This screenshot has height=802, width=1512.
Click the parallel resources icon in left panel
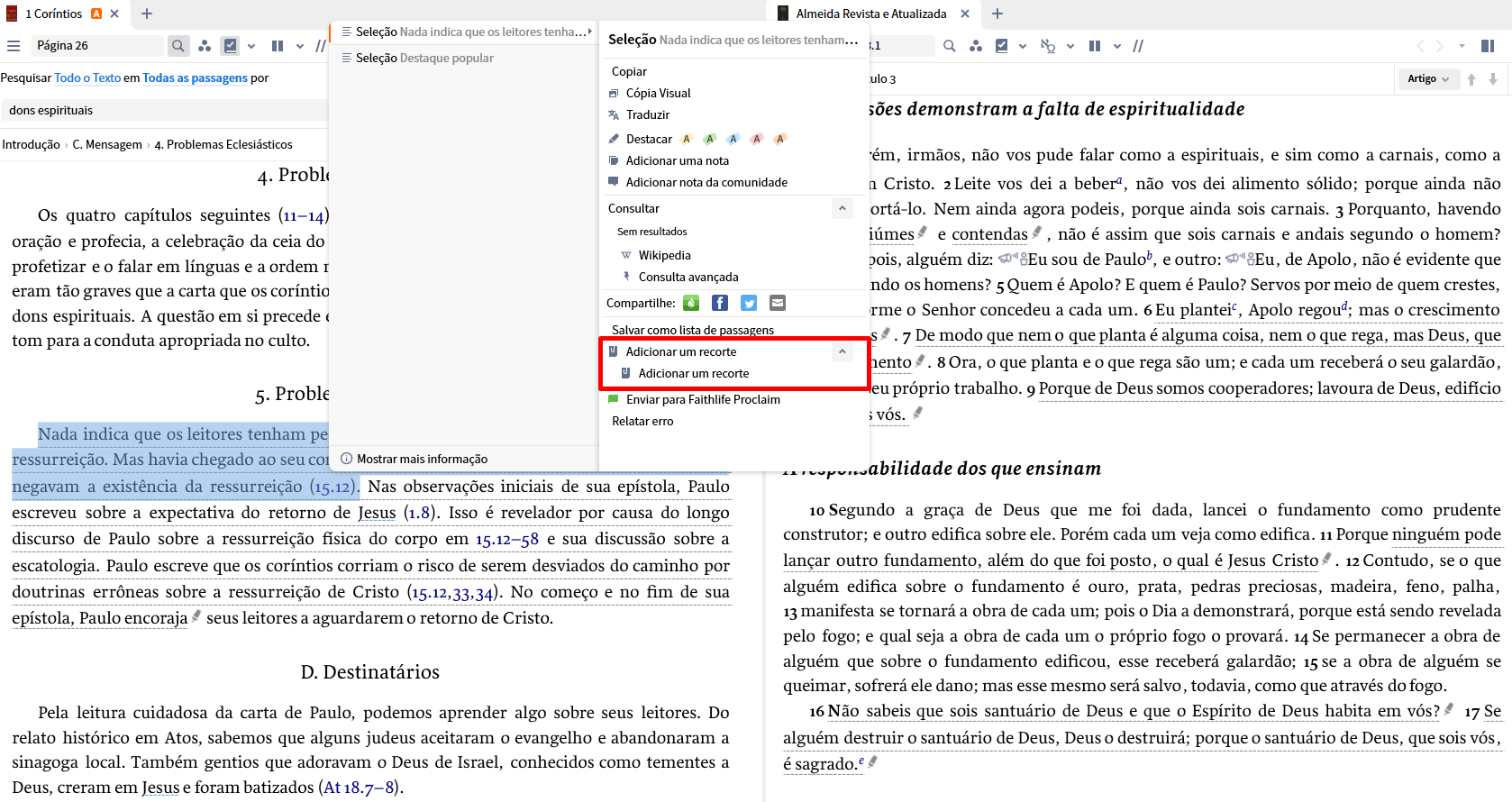(x=321, y=46)
